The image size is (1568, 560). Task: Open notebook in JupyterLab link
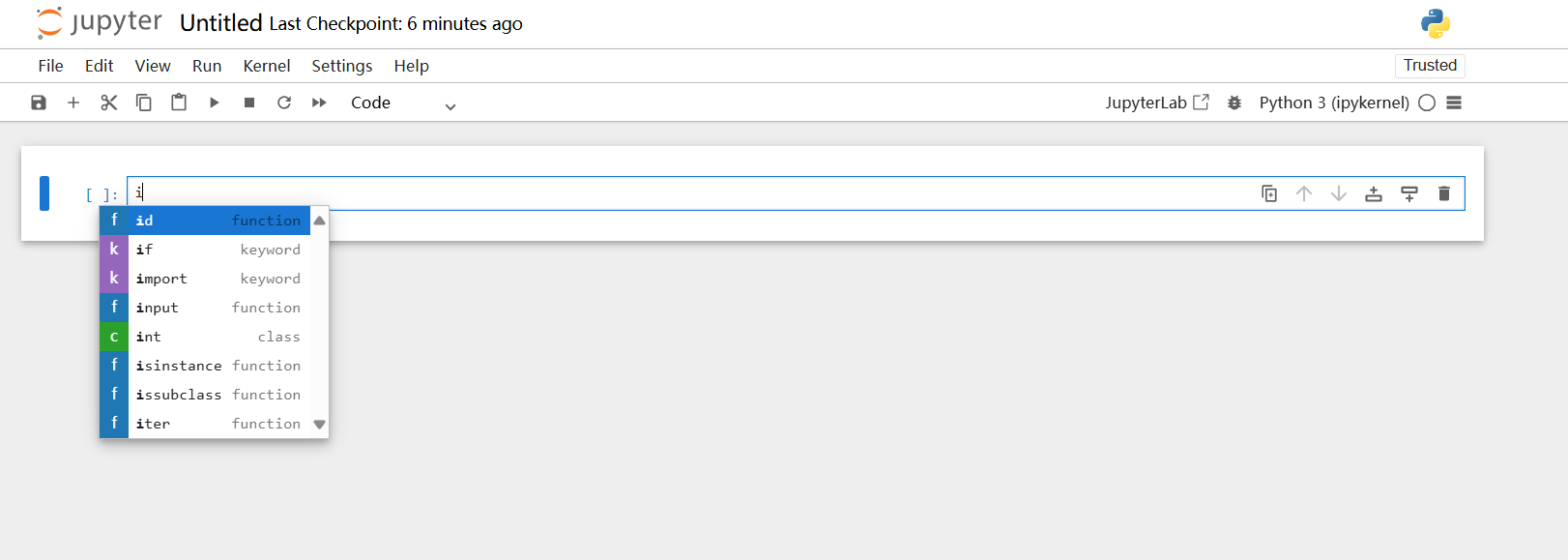[1157, 103]
